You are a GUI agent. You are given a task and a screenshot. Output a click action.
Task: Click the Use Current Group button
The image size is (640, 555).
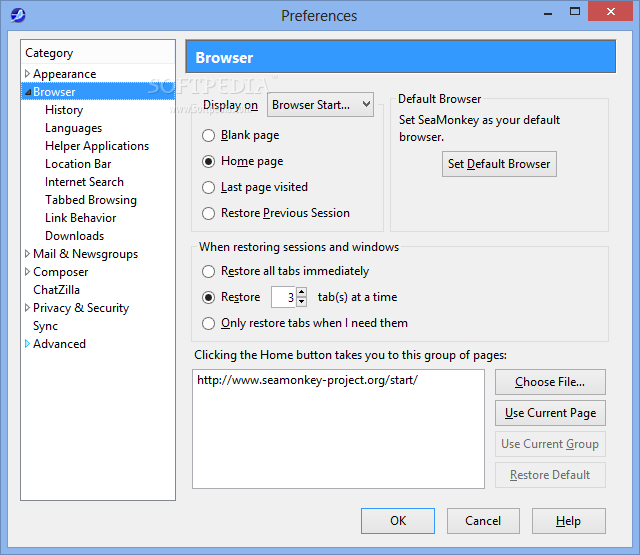[550, 444]
